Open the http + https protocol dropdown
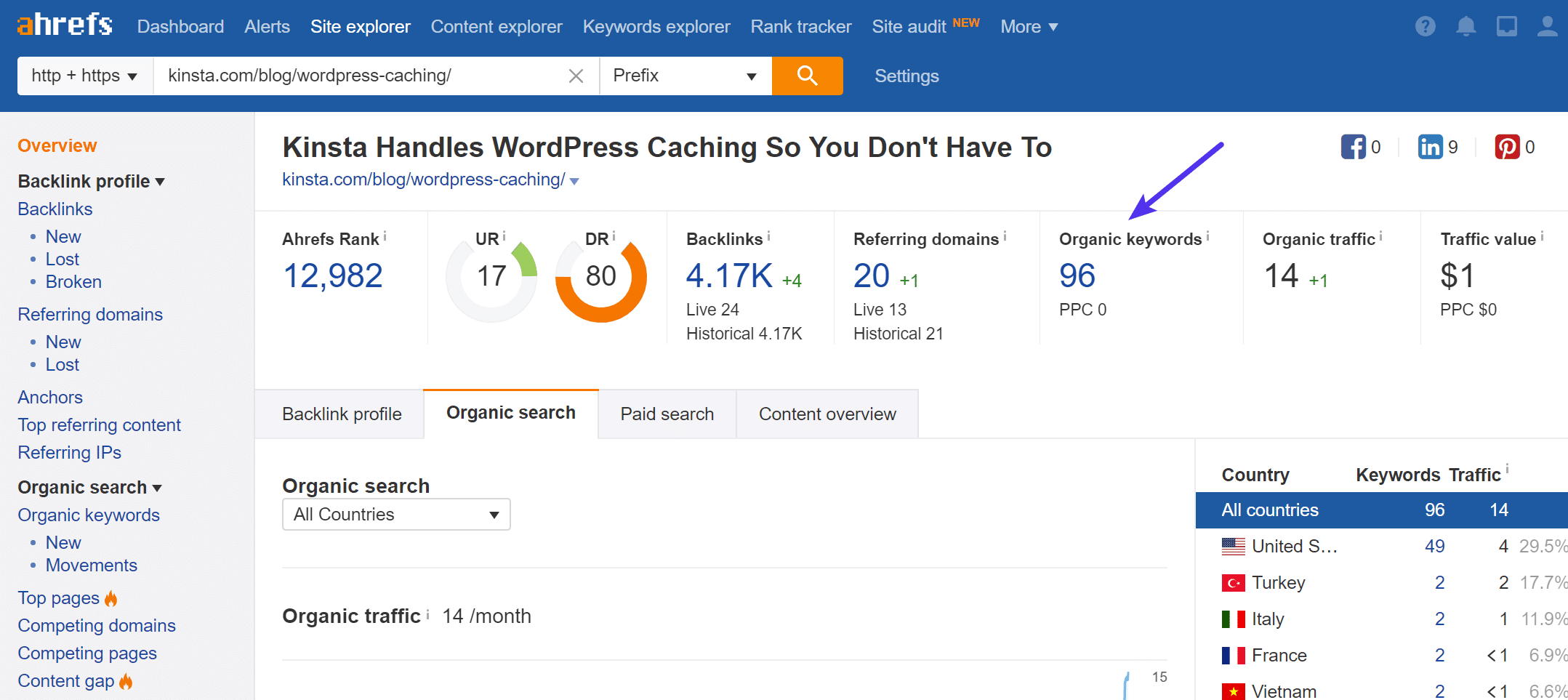The width and height of the screenshot is (1568, 700). coord(82,76)
